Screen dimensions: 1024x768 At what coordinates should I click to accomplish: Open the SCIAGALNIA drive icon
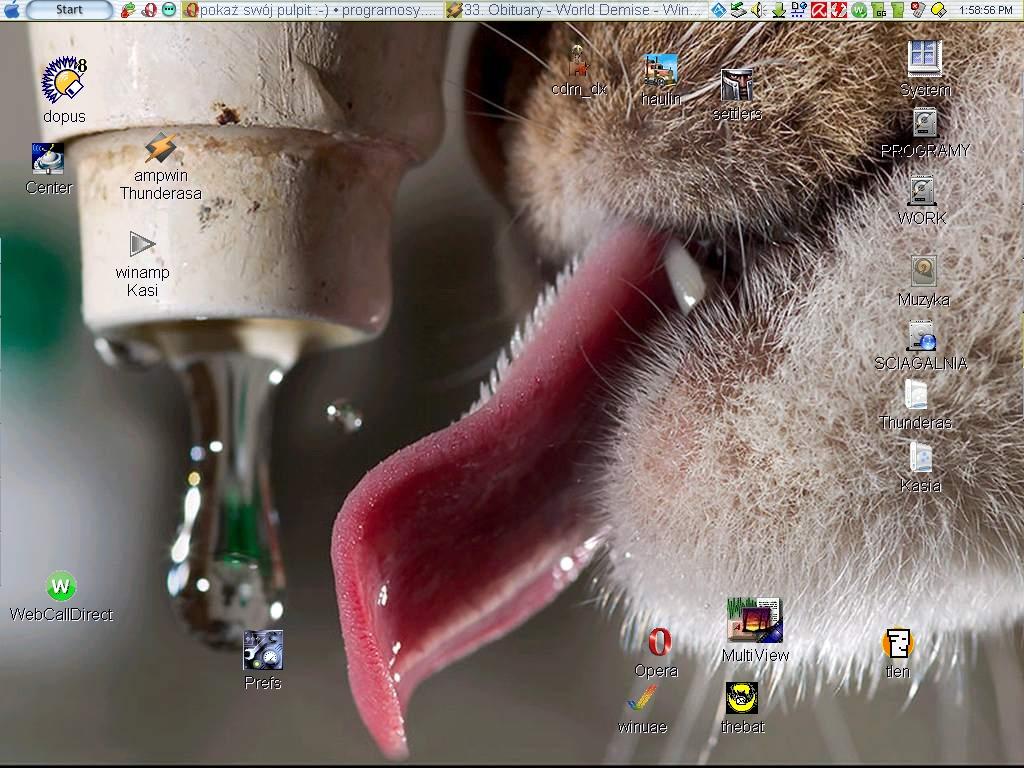click(x=921, y=345)
